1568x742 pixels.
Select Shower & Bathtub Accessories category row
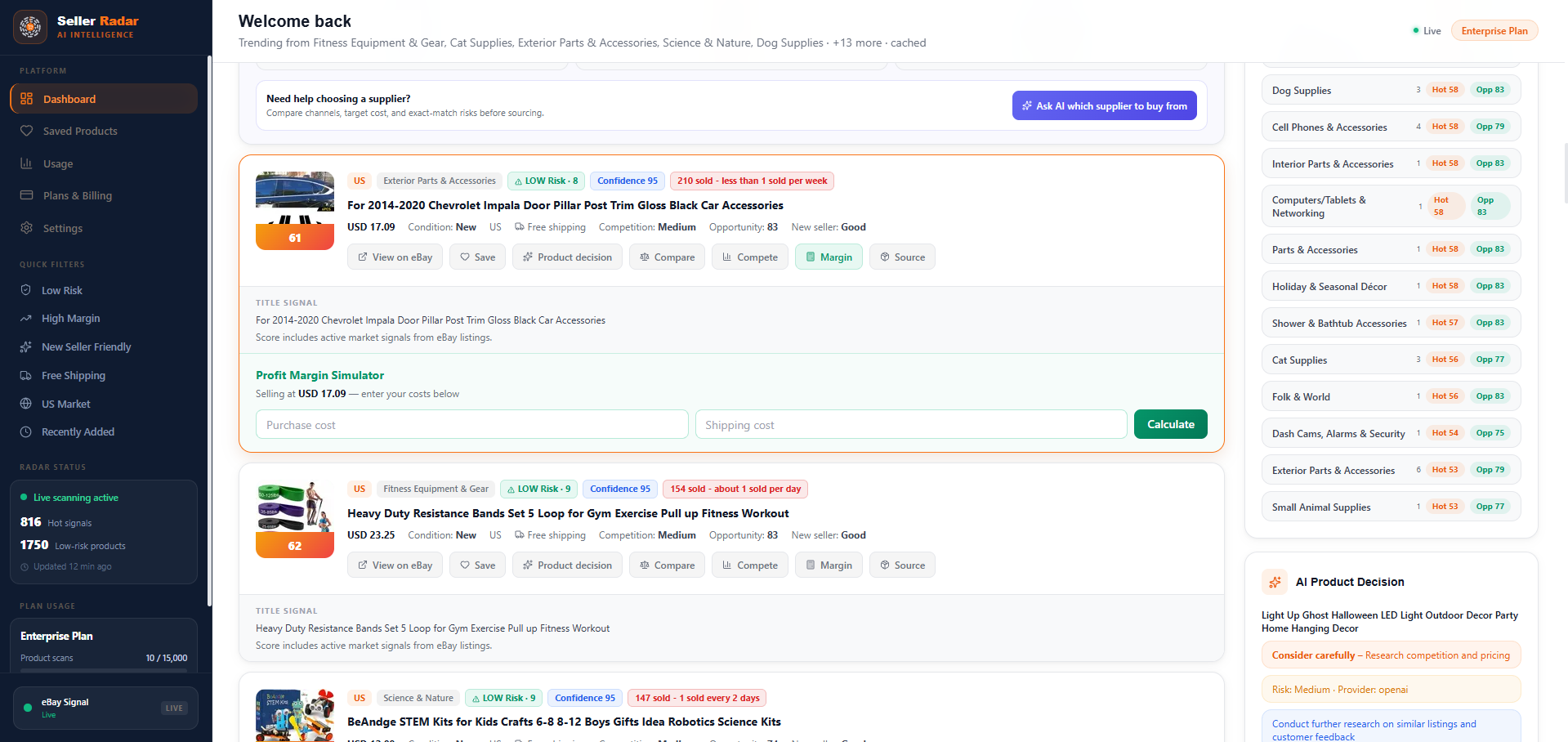click(x=1391, y=323)
